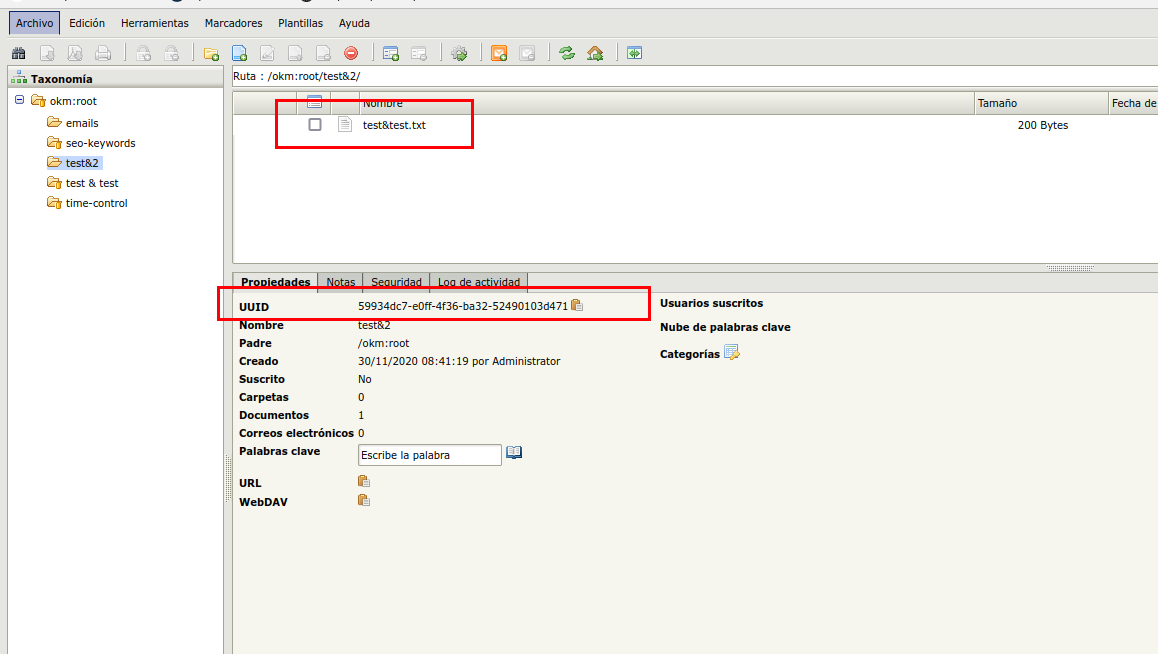The width and height of the screenshot is (1158, 654).
Task: Click the green refresh arrows icon
Action: pos(567,54)
